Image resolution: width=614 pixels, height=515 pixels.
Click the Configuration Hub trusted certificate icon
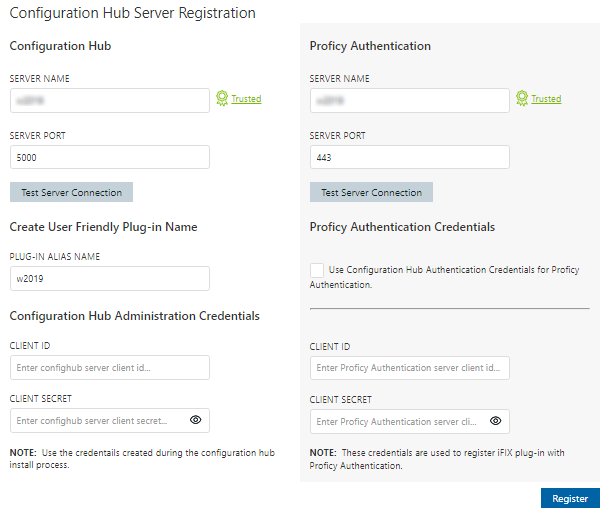(x=222, y=98)
